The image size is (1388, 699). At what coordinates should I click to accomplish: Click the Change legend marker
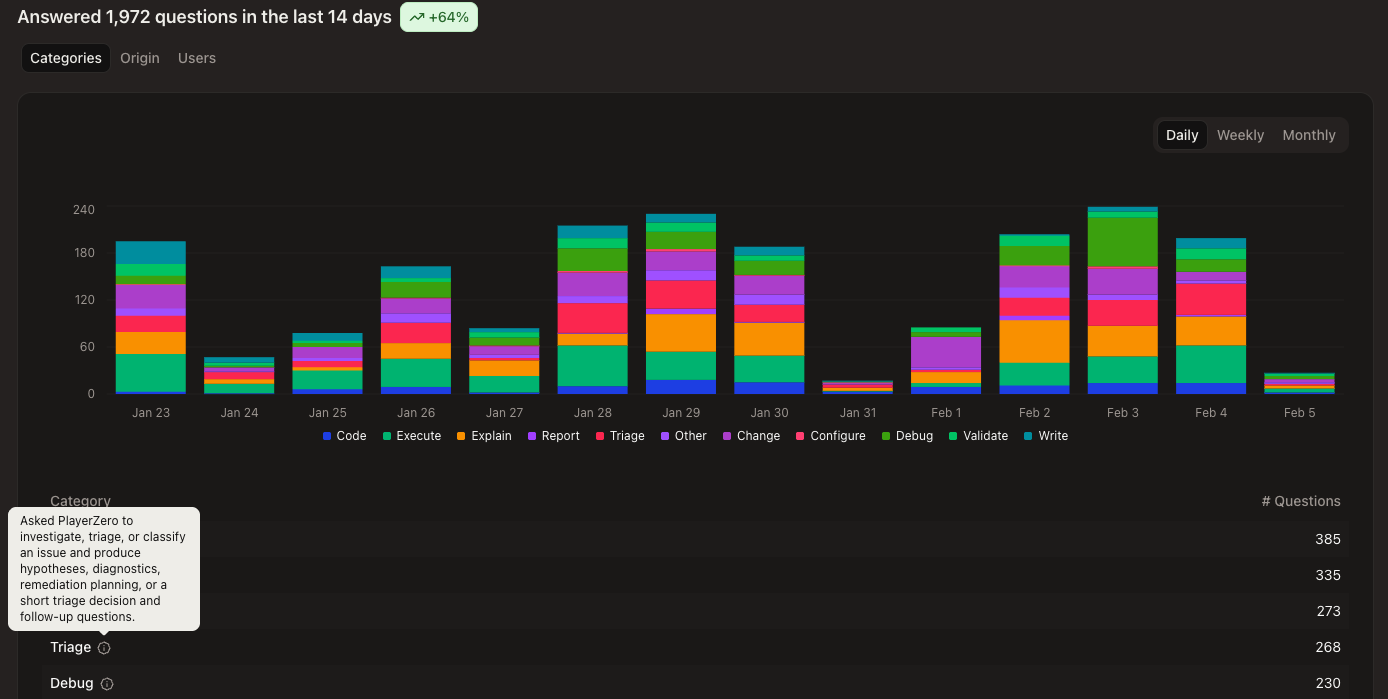727,435
